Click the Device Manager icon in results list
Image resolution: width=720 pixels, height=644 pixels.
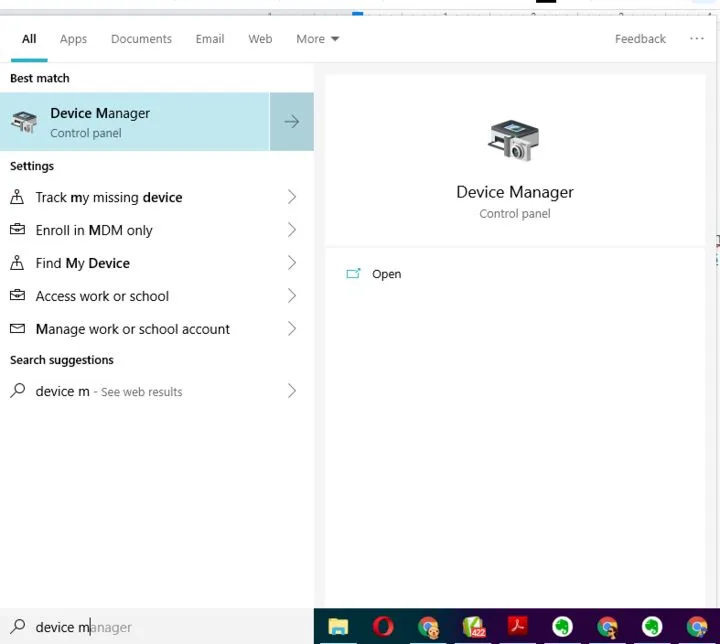(24, 122)
